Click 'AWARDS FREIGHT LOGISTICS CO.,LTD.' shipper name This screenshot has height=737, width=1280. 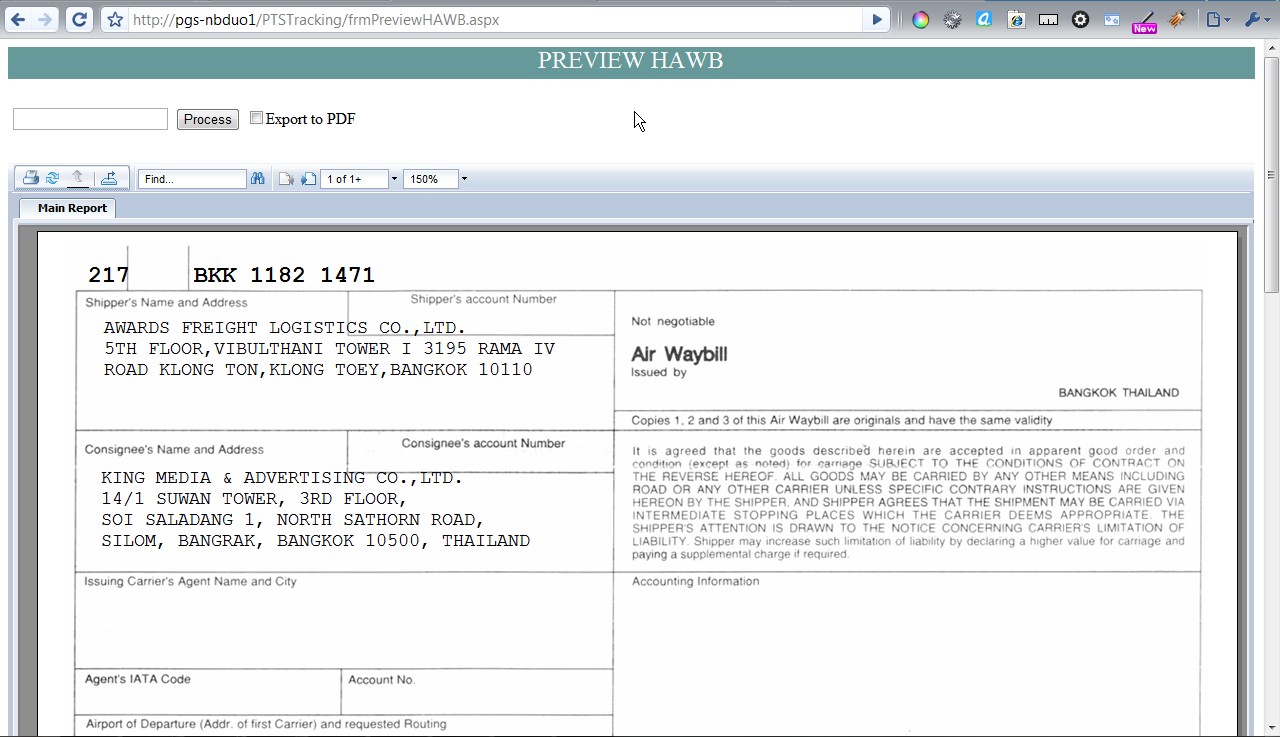285,328
